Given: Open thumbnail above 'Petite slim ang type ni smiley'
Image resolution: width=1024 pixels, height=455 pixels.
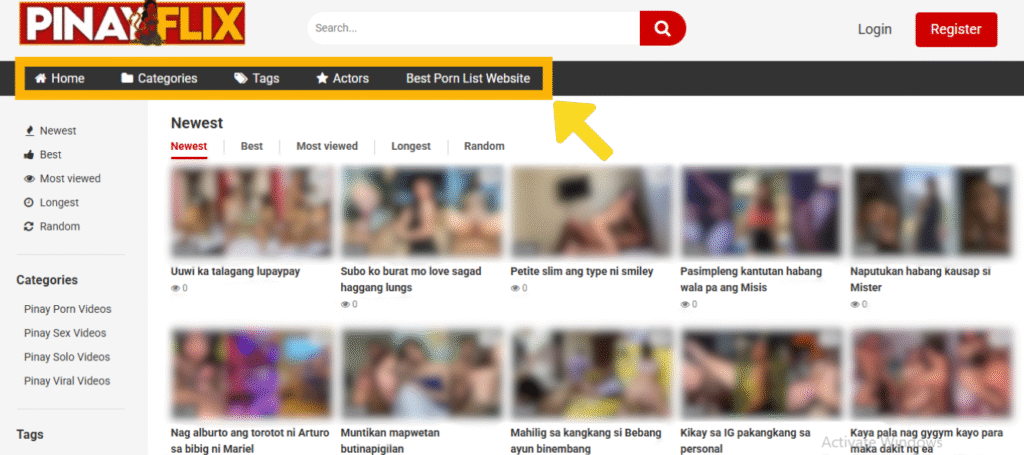Looking at the screenshot, I should (591, 212).
